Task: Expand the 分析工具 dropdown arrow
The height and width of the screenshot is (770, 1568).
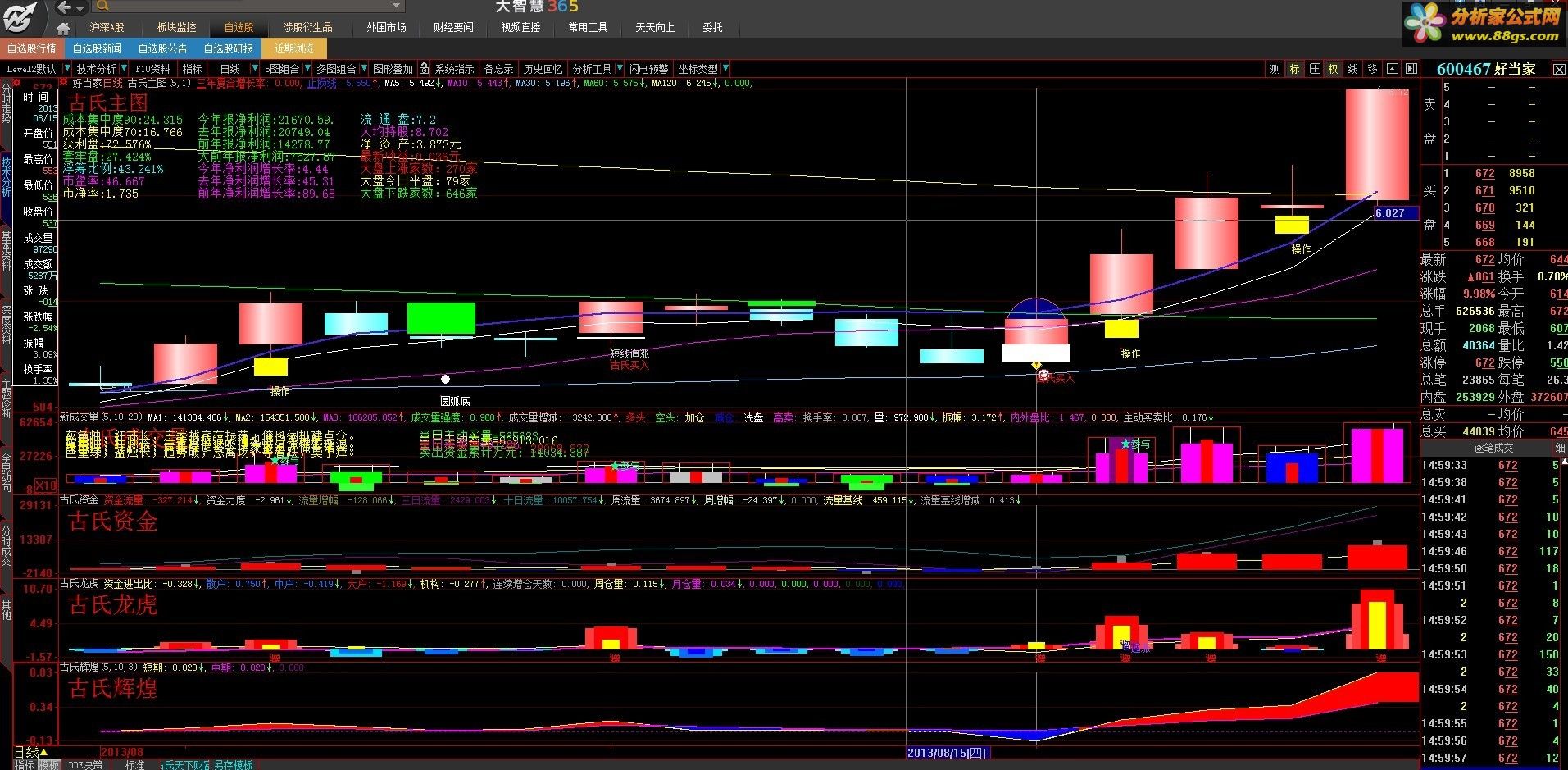Action: pyautogui.click(x=620, y=69)
